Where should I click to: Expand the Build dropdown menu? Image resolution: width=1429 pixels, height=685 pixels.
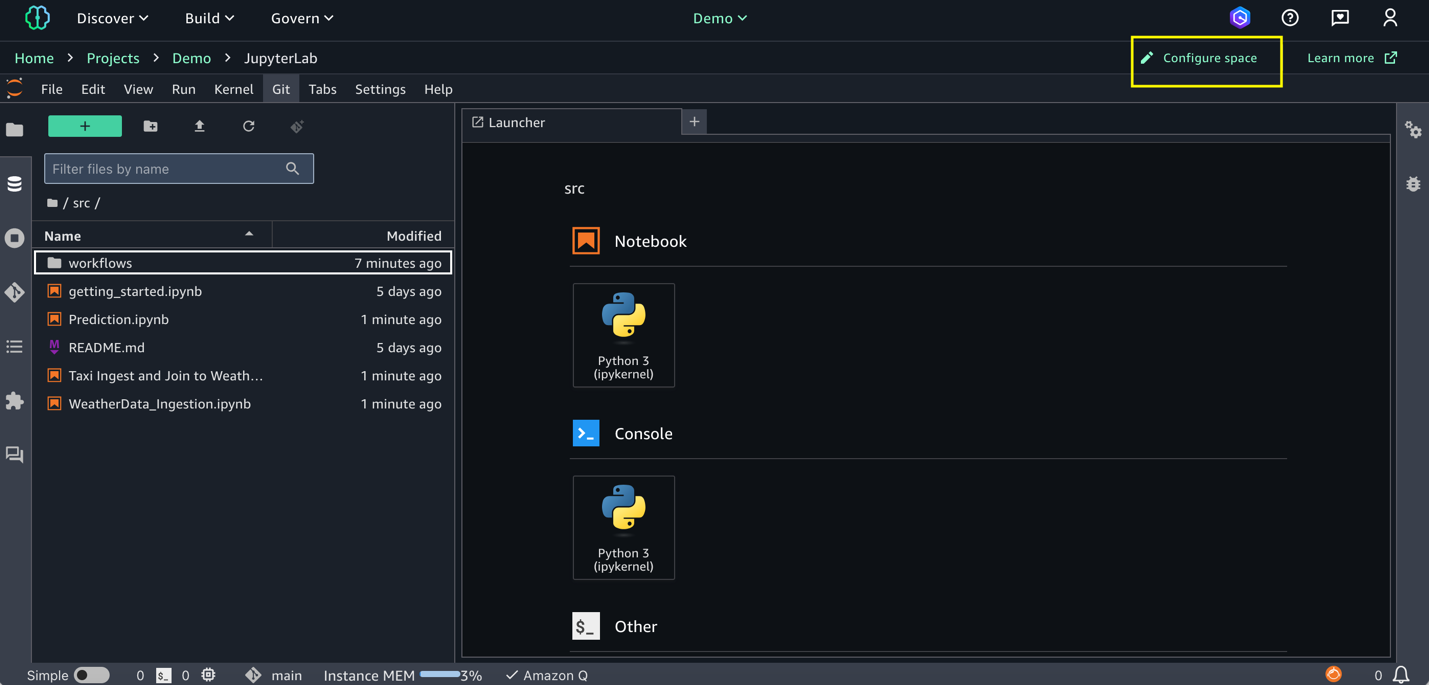point(209,18)
